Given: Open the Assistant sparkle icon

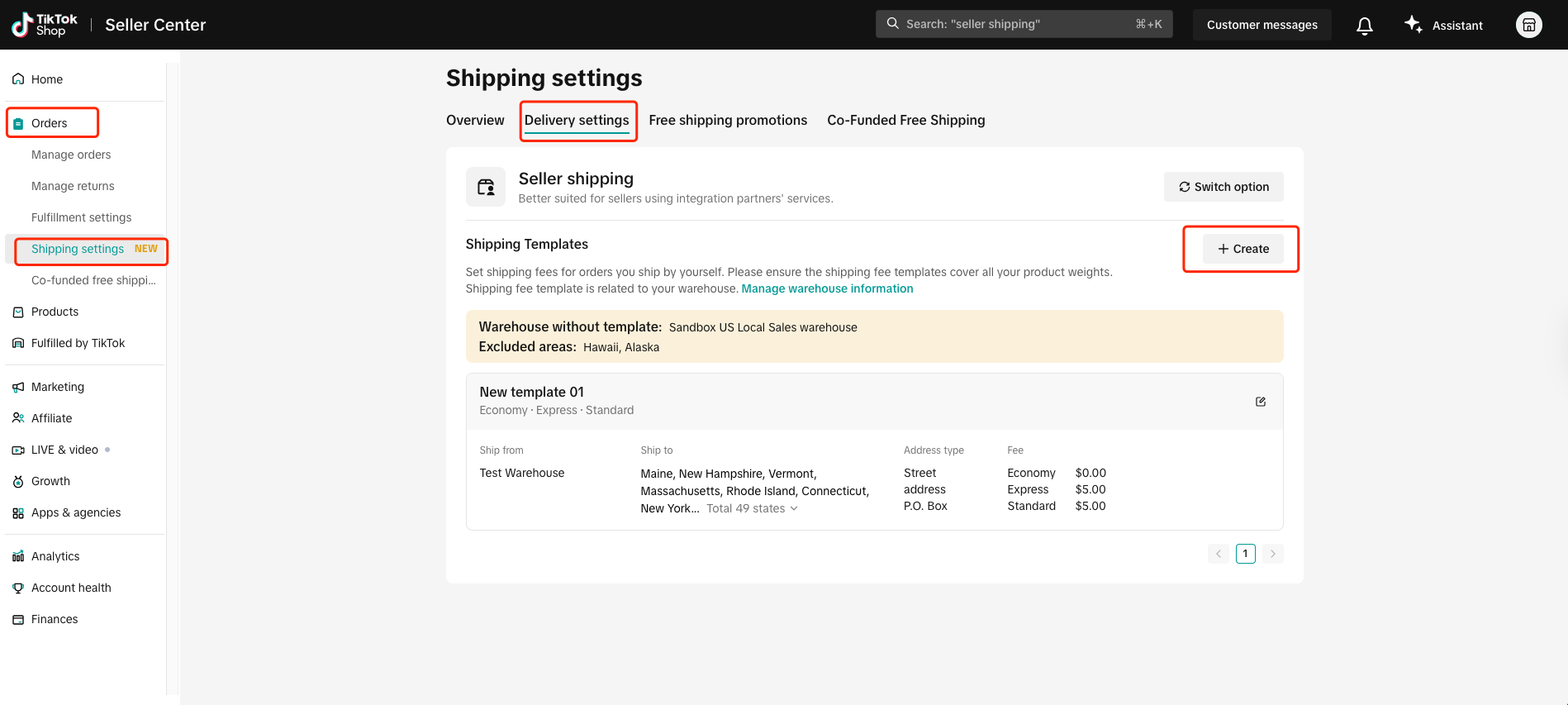Looking at the screenshot, I should [x=1413, y=25].
